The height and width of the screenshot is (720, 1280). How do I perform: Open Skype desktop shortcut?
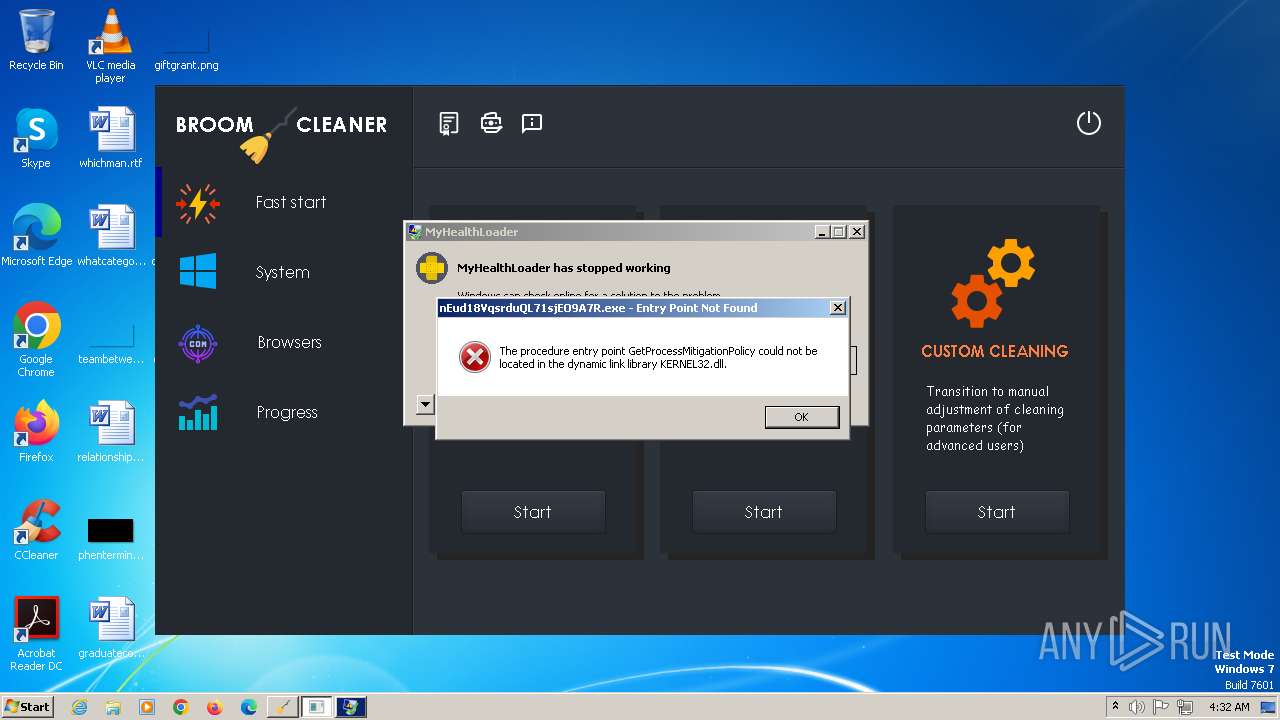[x=36, y=137]
